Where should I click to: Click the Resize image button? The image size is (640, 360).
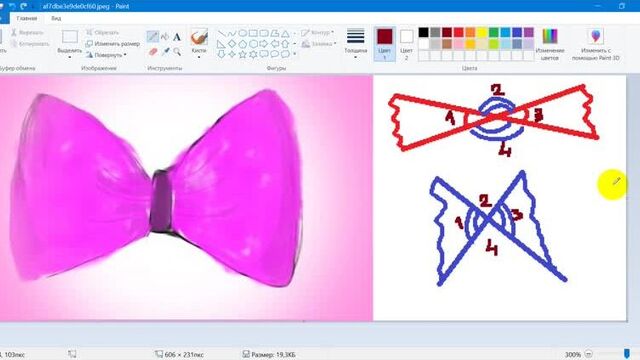[113, 44]
